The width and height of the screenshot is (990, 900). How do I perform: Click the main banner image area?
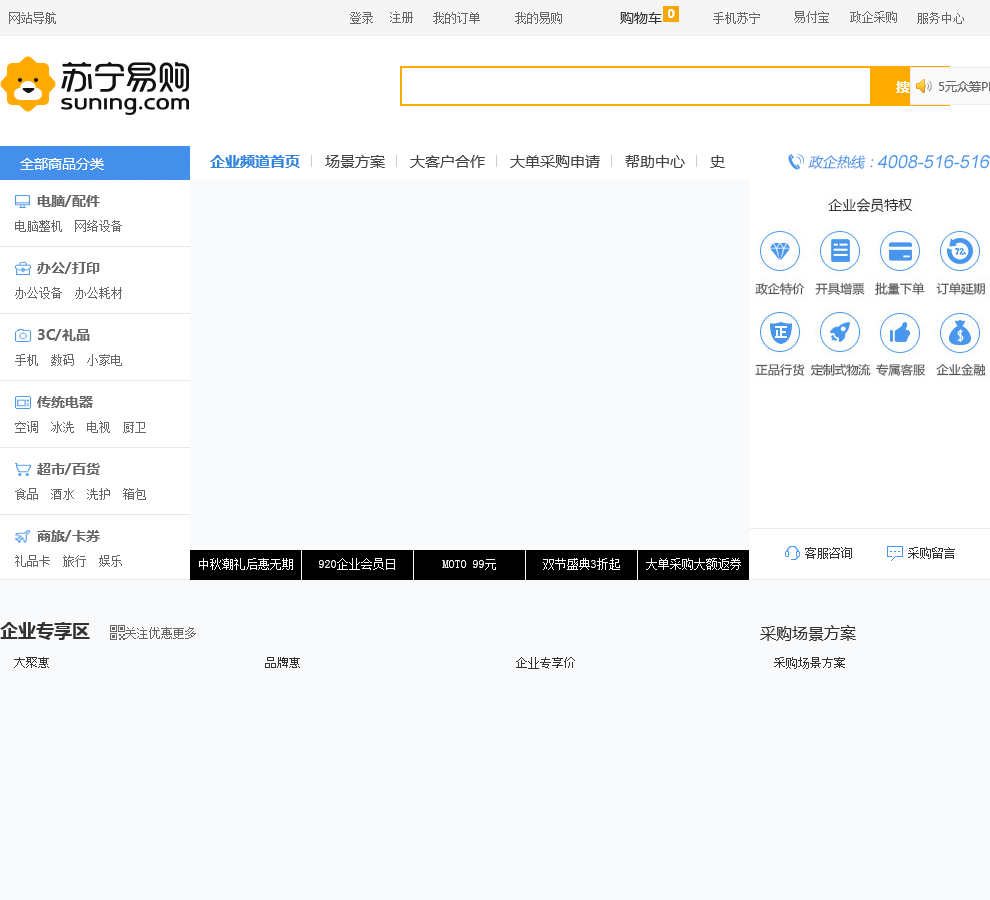(469, 365)
